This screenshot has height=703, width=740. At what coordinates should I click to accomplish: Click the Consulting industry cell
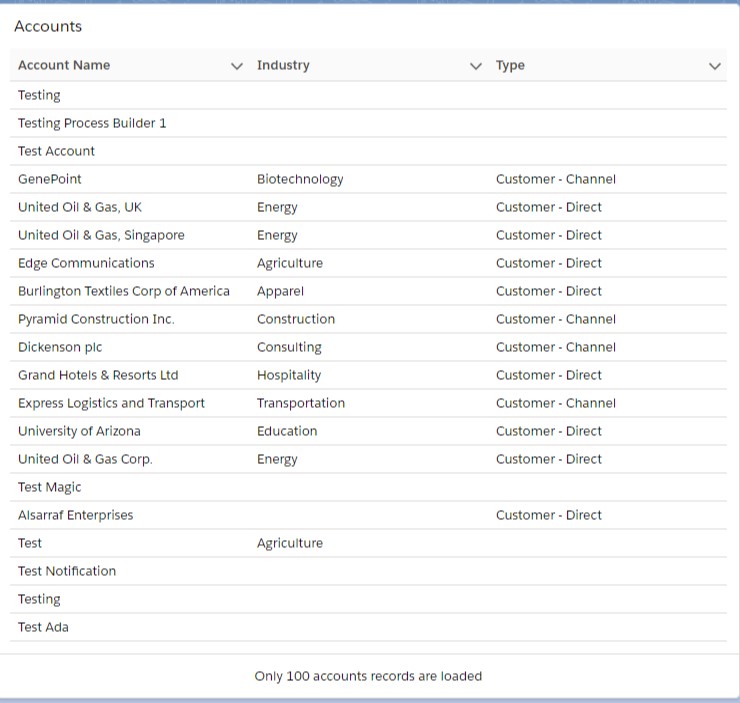[289, 347]
